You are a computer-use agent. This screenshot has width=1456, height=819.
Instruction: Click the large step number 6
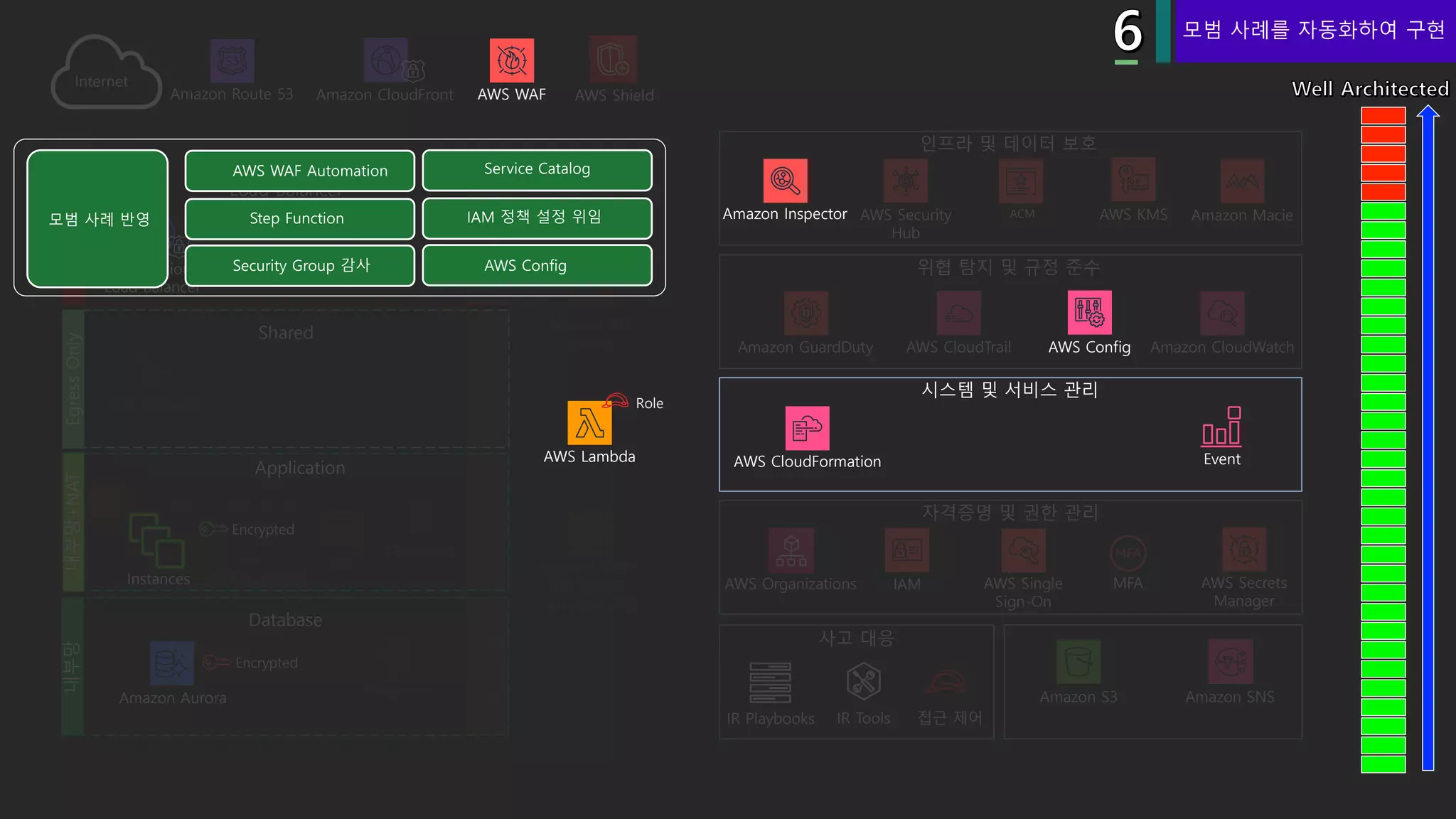point(1128,32)
